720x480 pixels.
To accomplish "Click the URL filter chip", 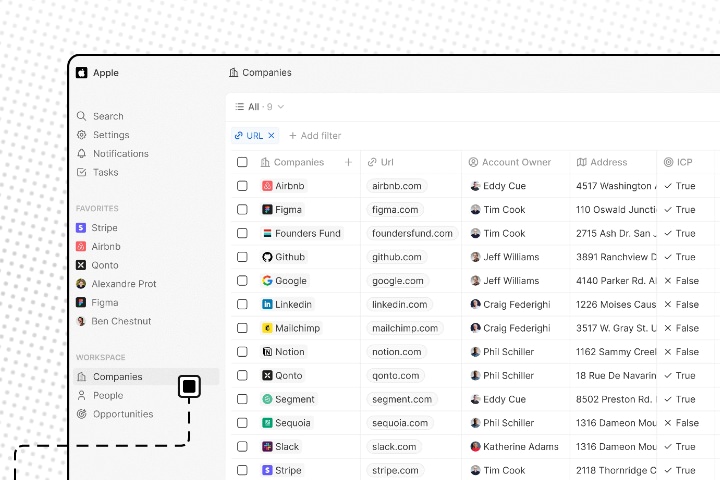I will (255, 136).
